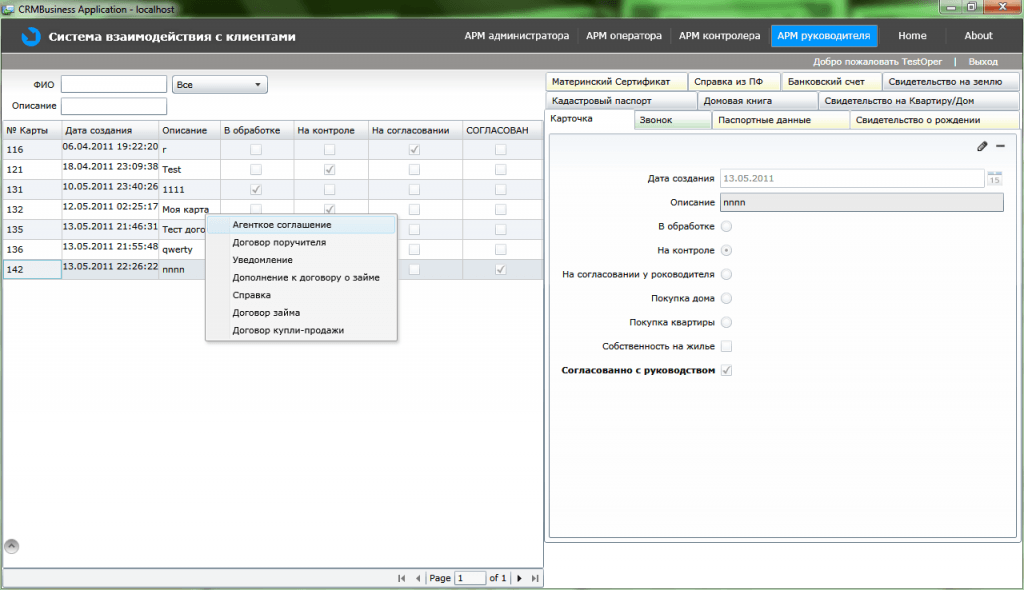Select the Покупка дома radio button
The width and height of the screenshot is (1024, 590).
pyautogui.click(x=726, y=299)
